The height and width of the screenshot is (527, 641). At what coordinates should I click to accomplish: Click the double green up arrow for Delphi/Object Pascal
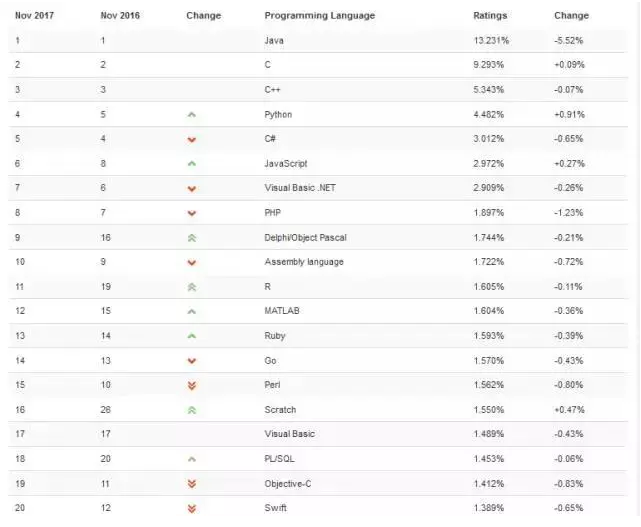point(191,238)
